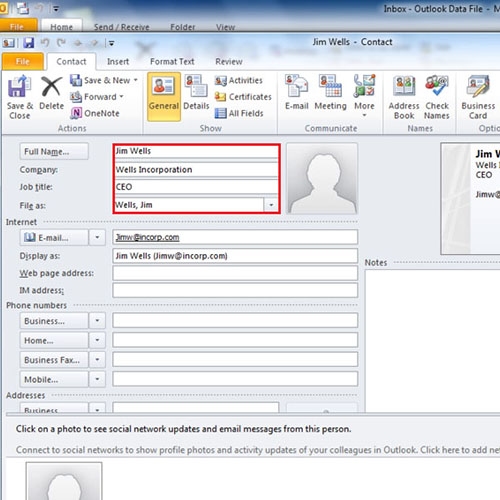This screenshot has height=500, width=500.
Task: Open the Home phone type dropdown
Action: tap(97, 340)
